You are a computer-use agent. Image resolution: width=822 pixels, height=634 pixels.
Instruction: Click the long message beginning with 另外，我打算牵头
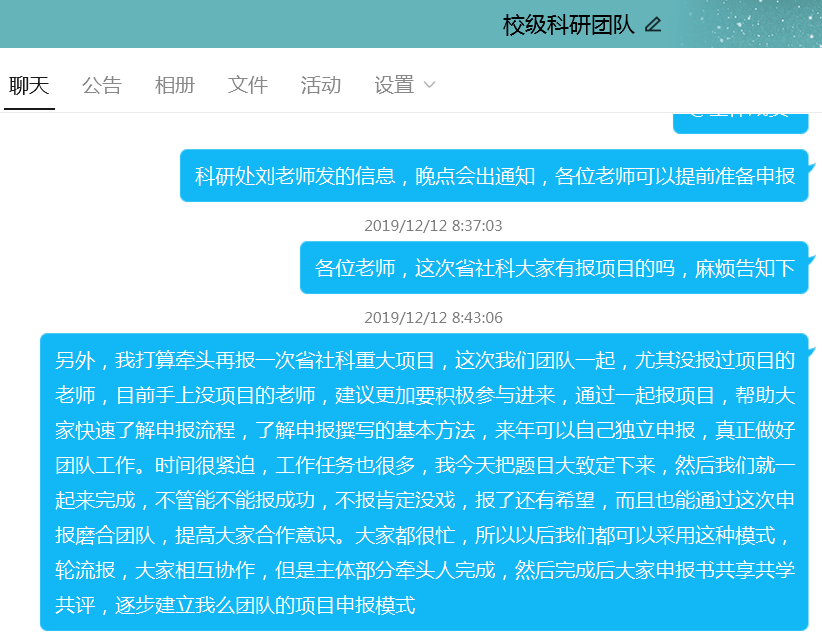click(x=424, y=482)
